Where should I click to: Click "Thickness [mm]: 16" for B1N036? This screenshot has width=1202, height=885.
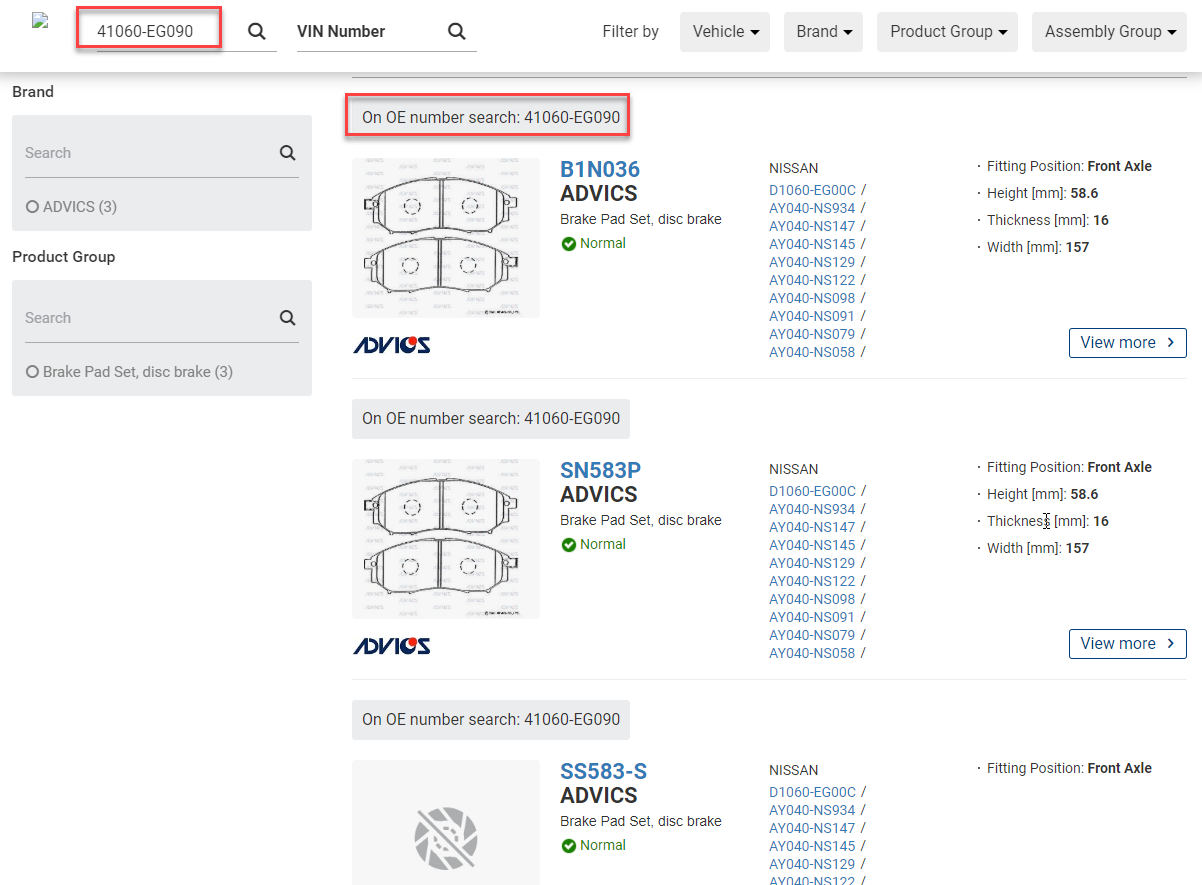tap(1048, 220)
